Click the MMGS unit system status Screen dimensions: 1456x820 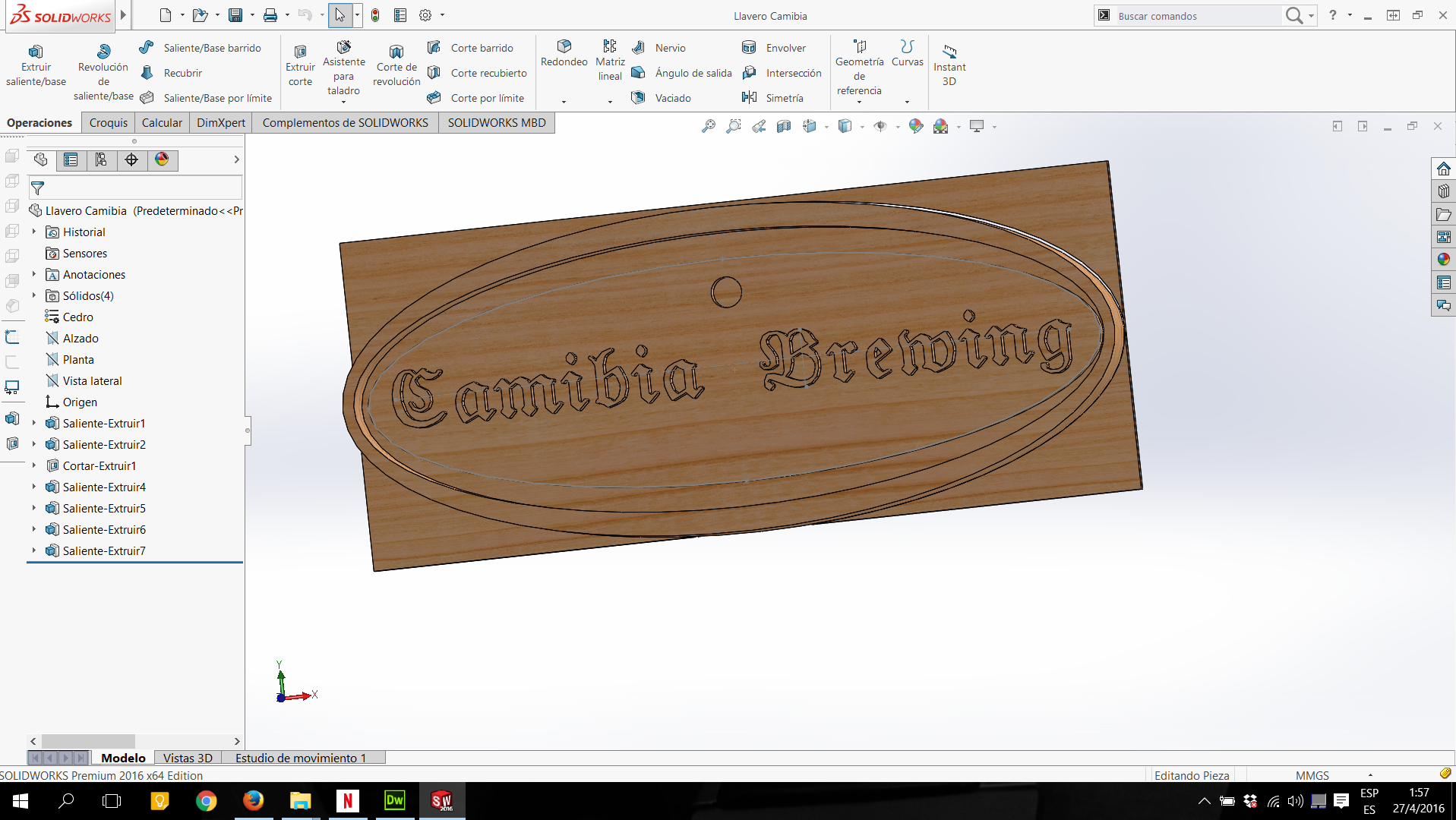click(x=1312, y=775)
